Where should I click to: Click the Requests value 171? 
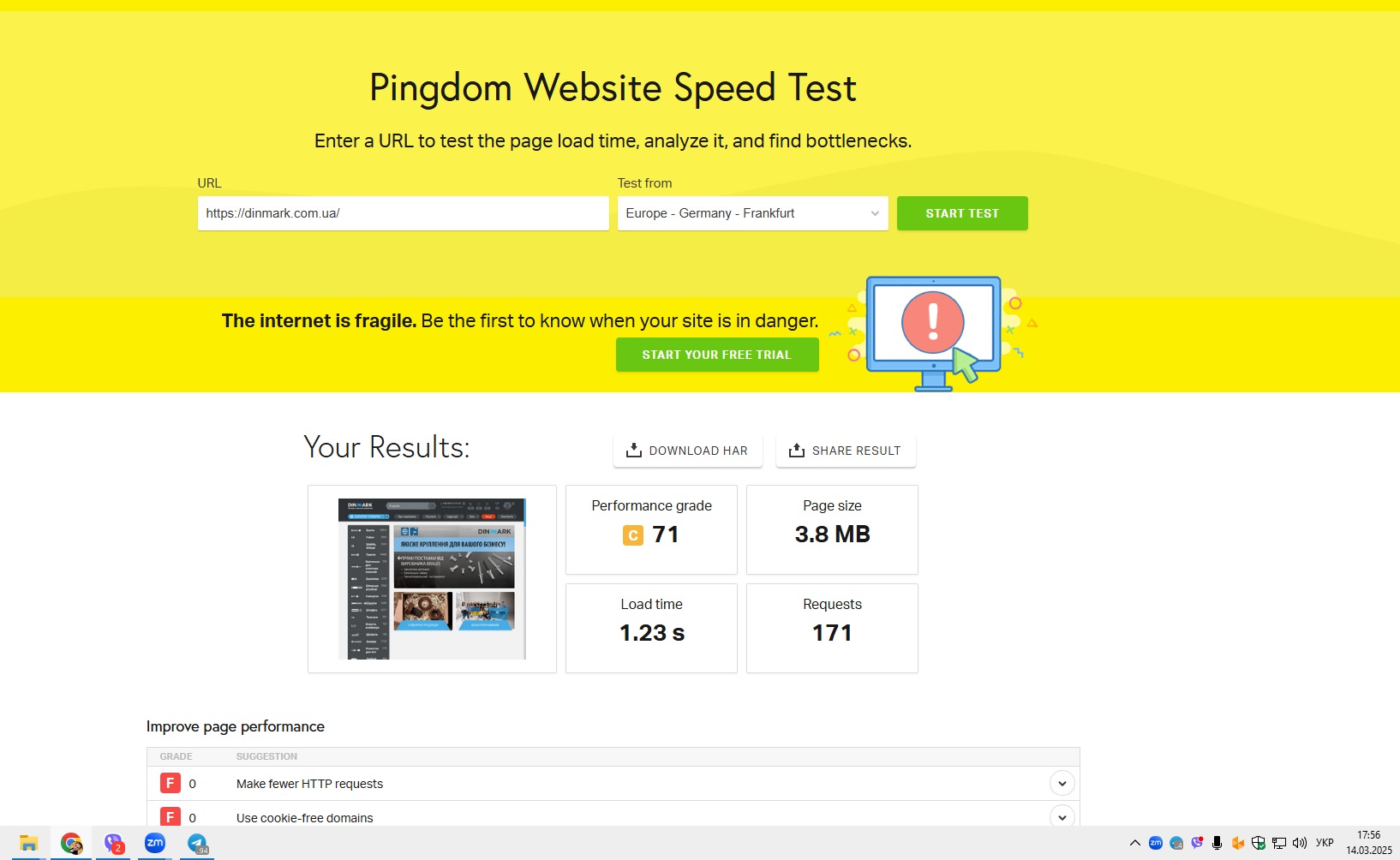point(832,633)
